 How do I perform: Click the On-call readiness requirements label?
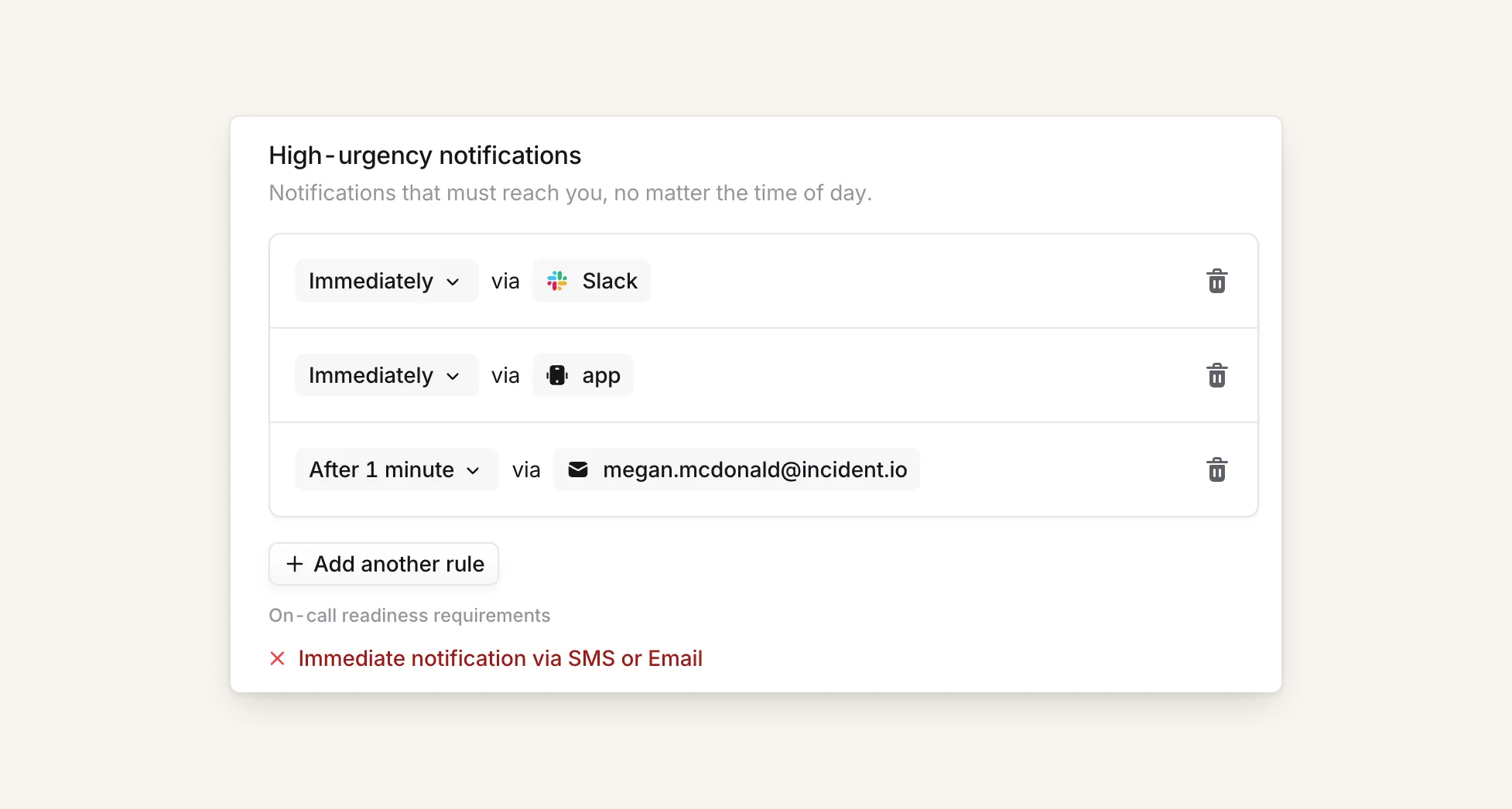pyautogui.click(x=409, y=616)
